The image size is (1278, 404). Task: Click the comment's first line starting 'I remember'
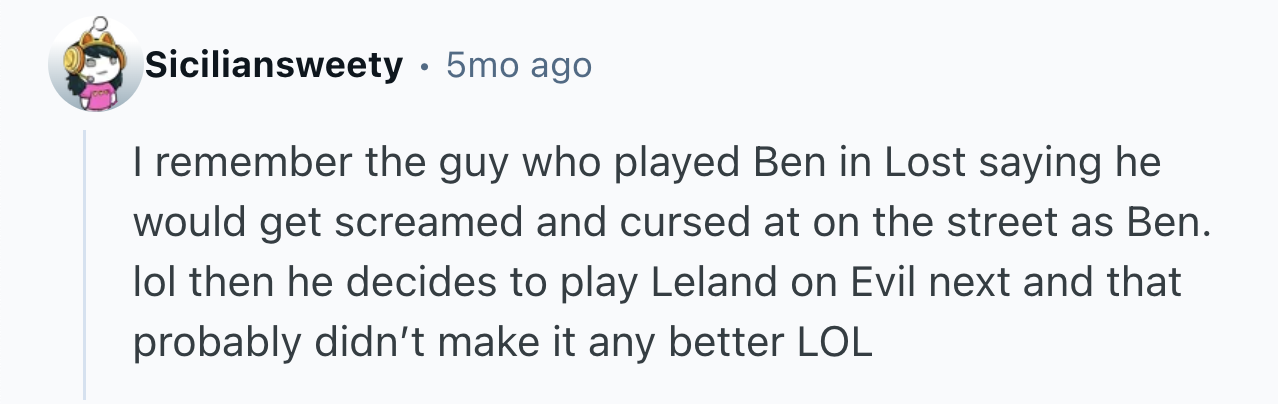646,163
